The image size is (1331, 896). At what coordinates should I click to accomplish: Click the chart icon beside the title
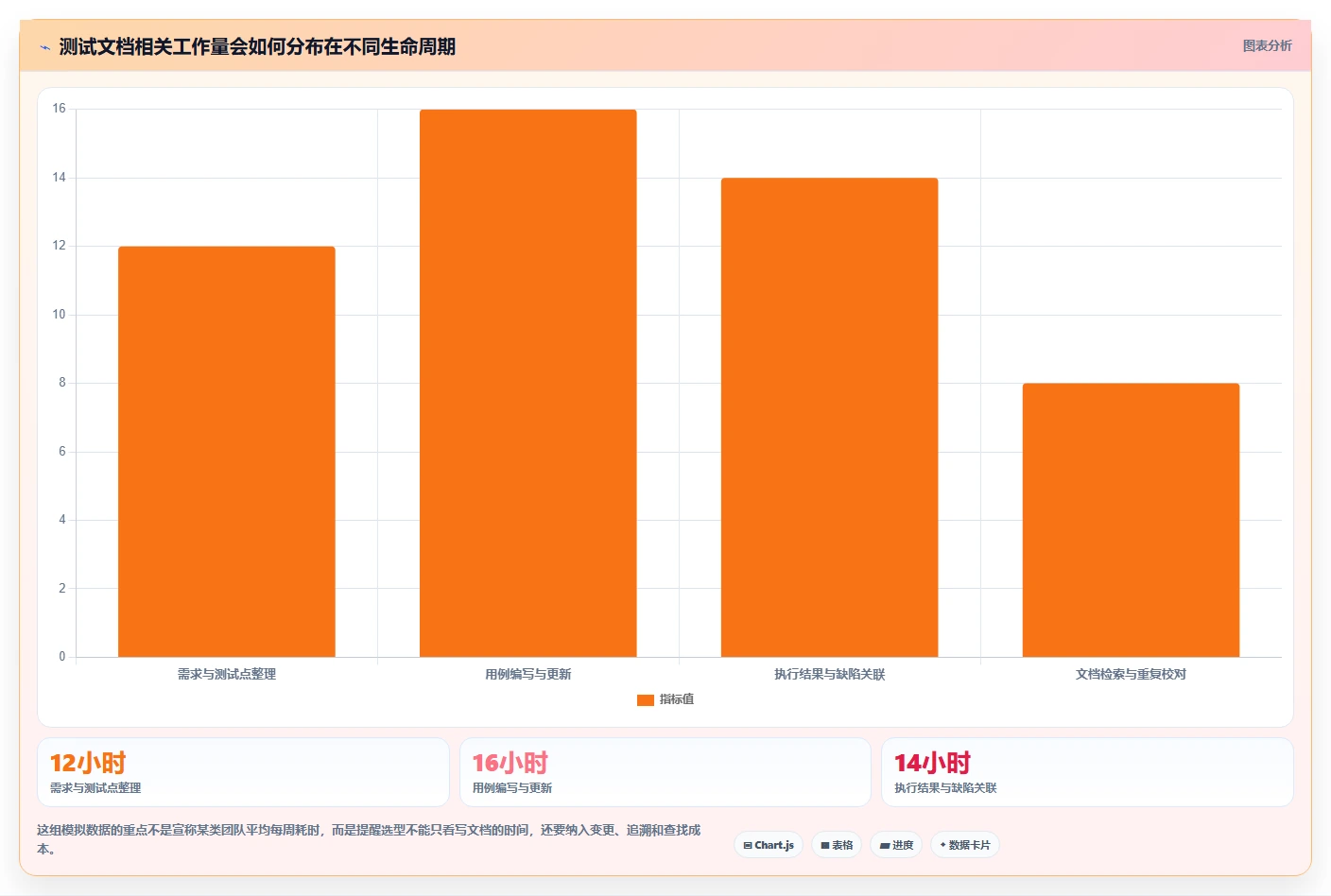pyautogui.click(x=44, y=47)
